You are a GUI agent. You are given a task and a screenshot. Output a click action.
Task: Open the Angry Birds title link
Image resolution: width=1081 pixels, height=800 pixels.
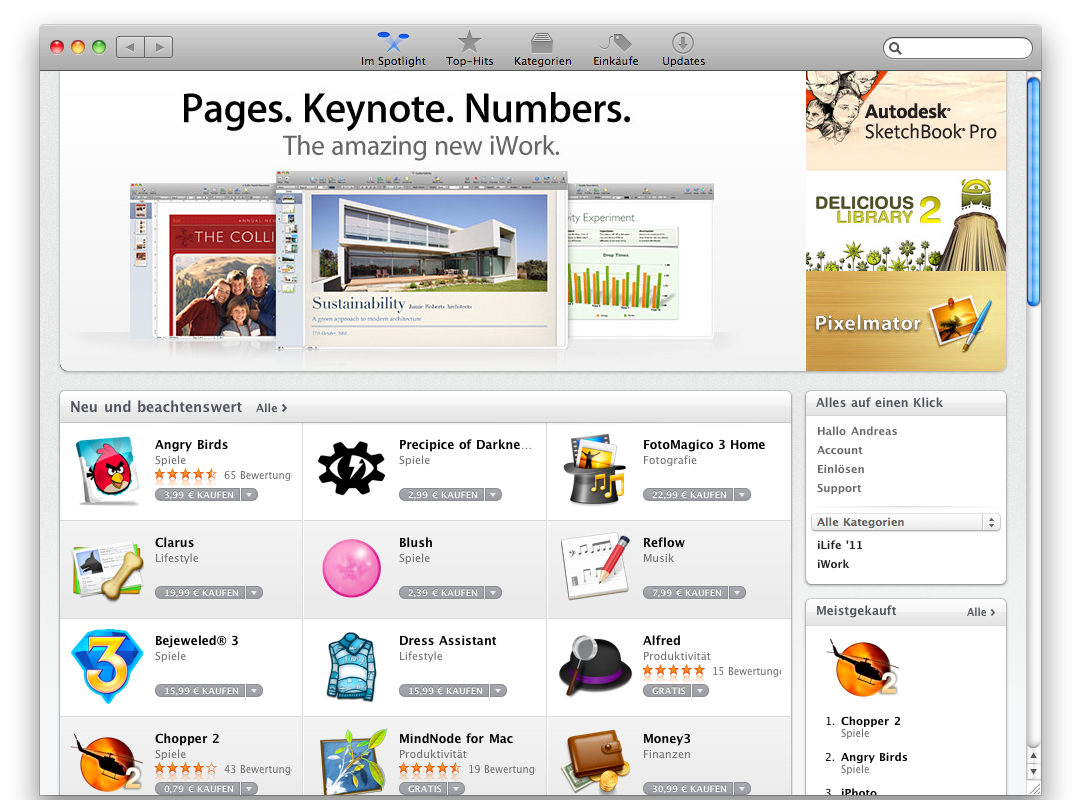(192, 445)
